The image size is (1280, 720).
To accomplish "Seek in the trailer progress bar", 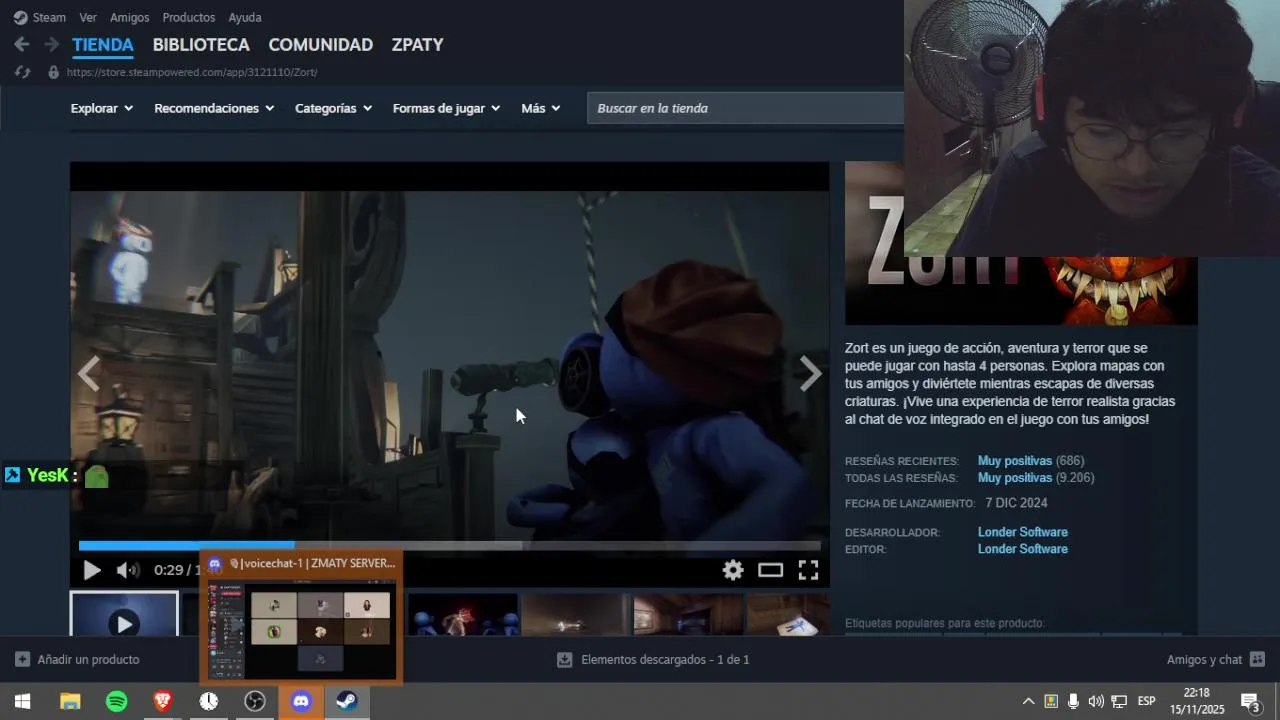I will [450, 545].
